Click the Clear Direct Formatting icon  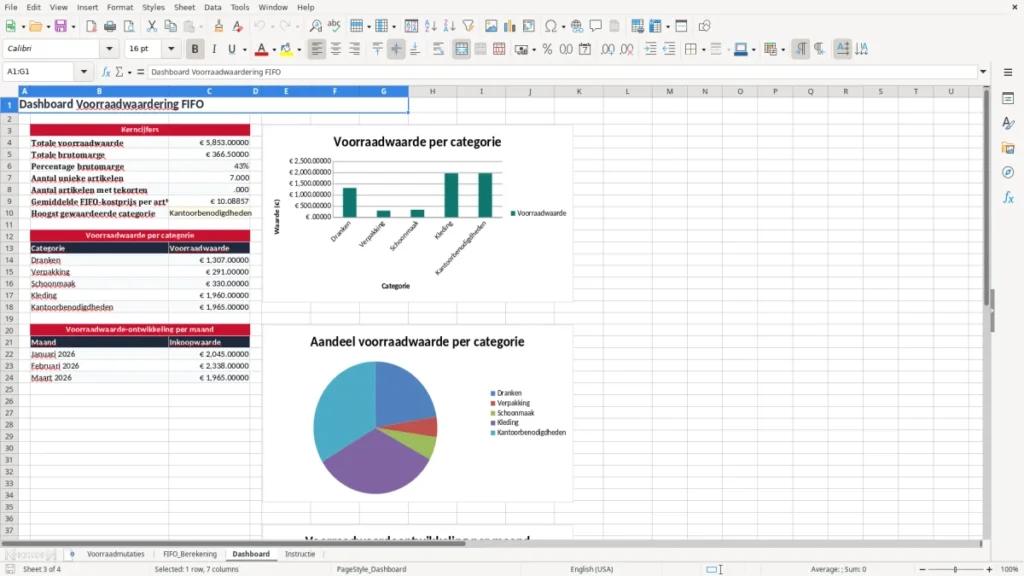[238, 26]
